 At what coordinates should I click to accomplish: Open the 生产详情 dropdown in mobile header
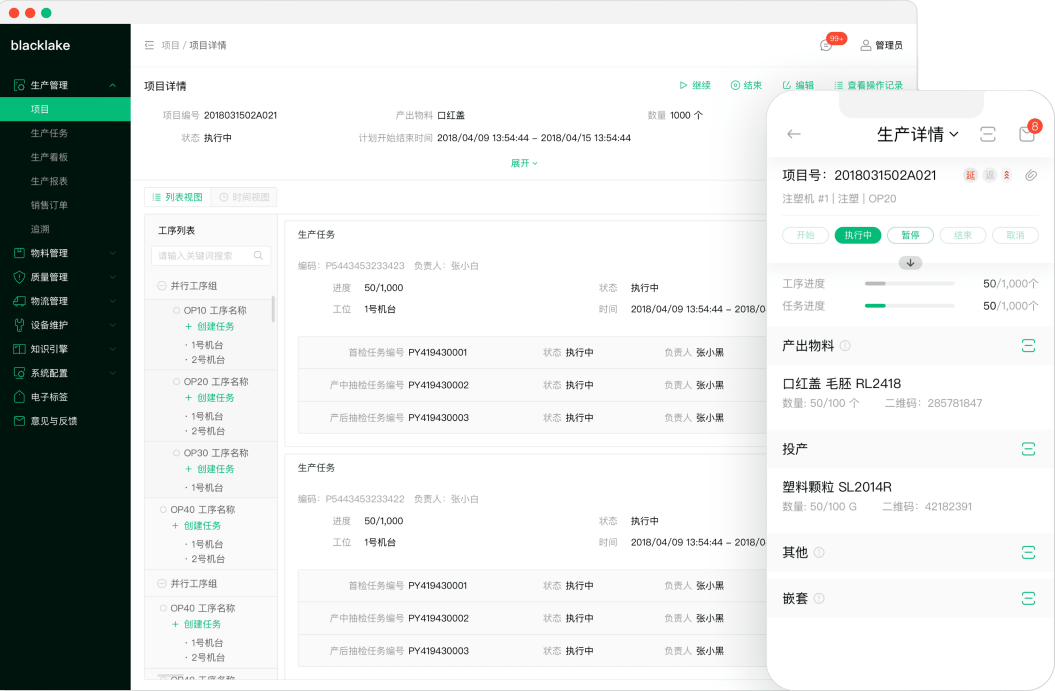coord(918,134)
